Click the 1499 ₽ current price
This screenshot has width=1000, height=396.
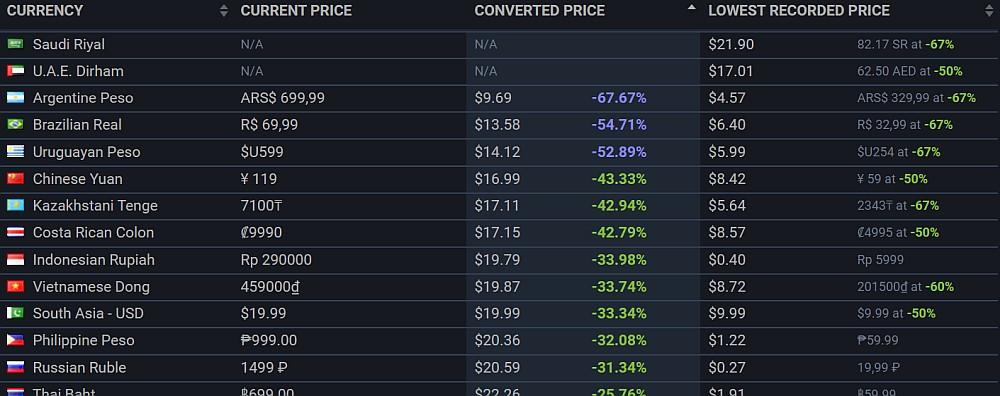264,367
